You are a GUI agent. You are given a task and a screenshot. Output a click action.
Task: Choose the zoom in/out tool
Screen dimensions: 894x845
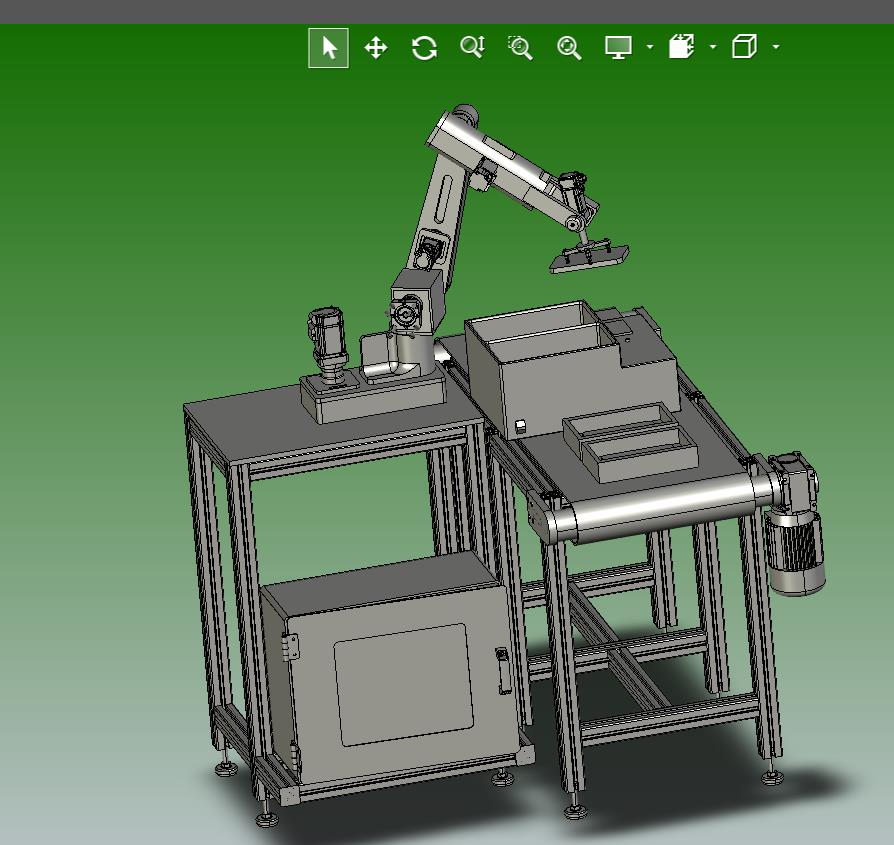[x=473, y=47]
